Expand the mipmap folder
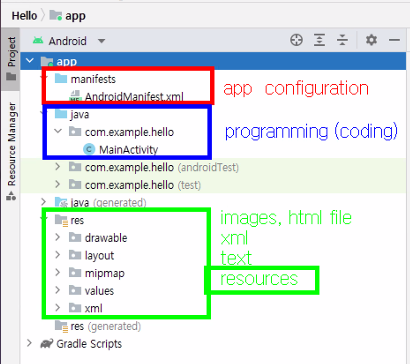 tap(58, 272)
